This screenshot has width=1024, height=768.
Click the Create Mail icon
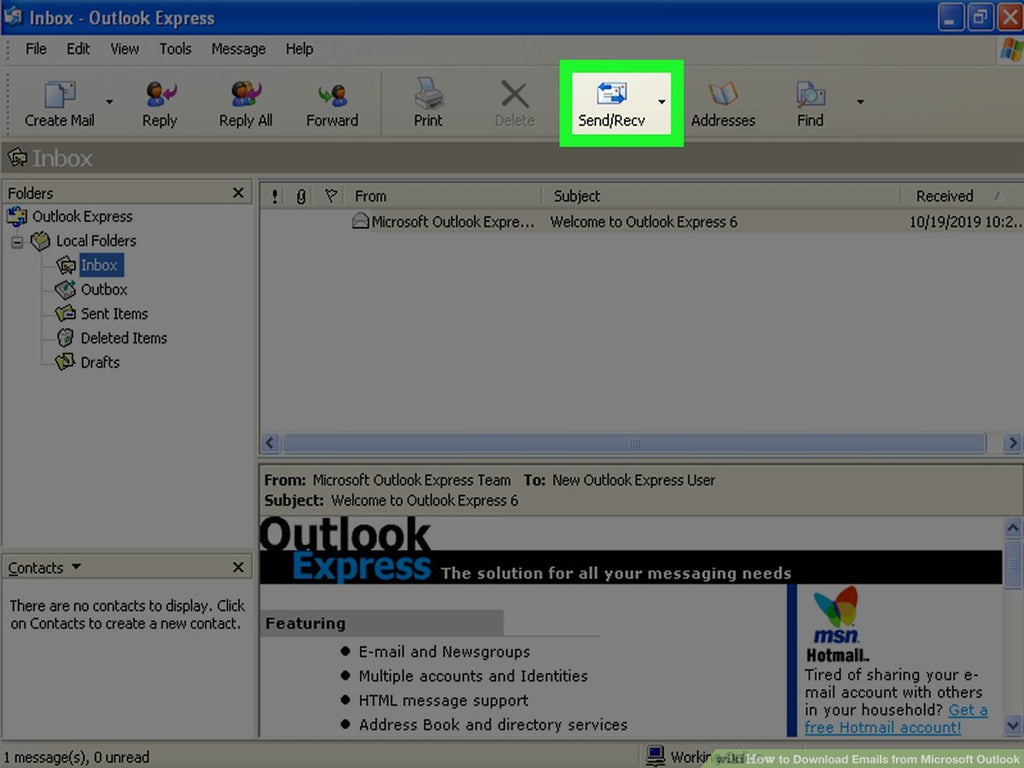click(57, 100)
